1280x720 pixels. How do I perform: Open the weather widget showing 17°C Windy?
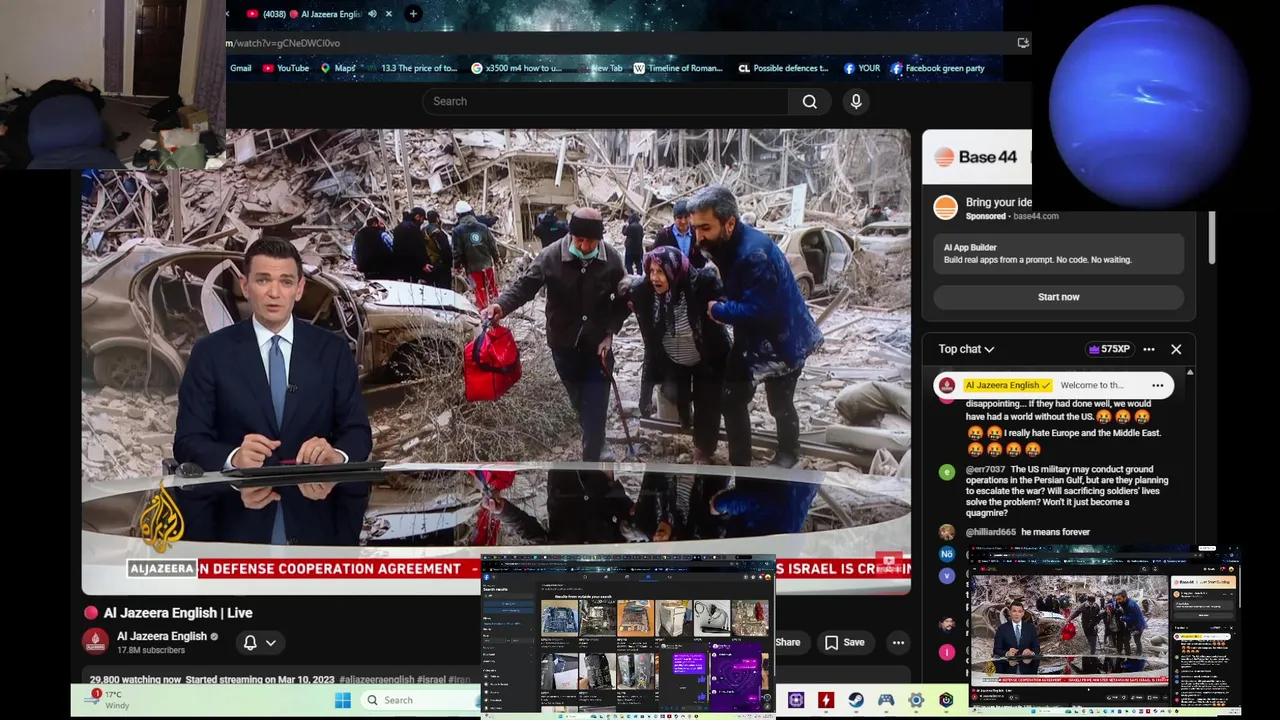(107, 698)
